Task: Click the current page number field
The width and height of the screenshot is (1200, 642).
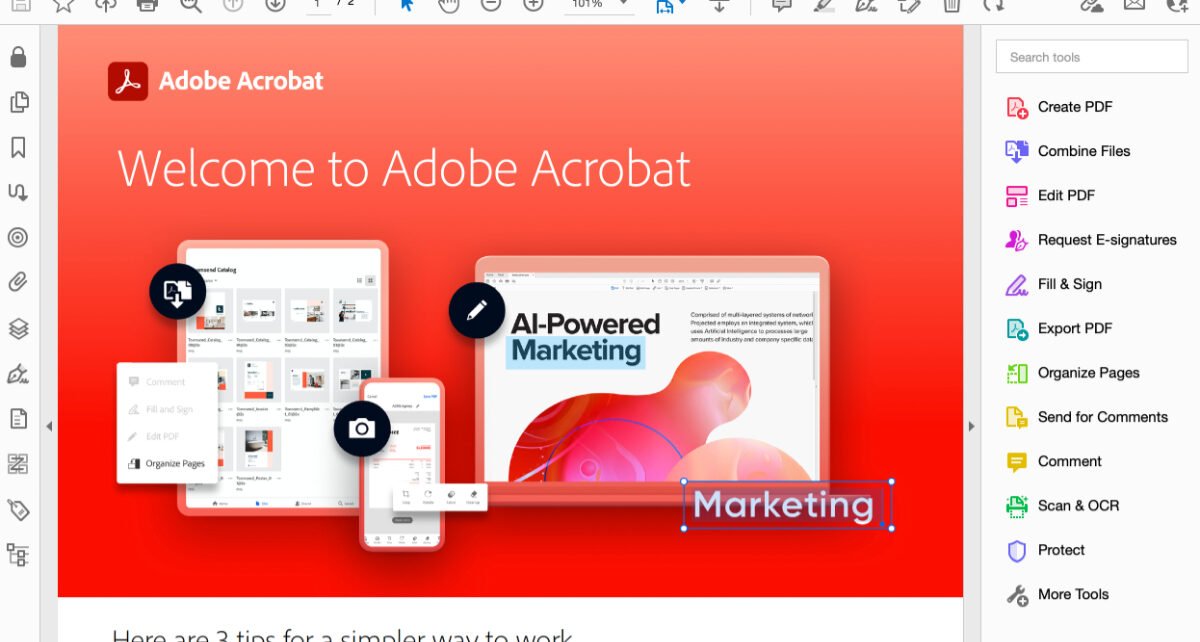Action: tap(319, 4)
